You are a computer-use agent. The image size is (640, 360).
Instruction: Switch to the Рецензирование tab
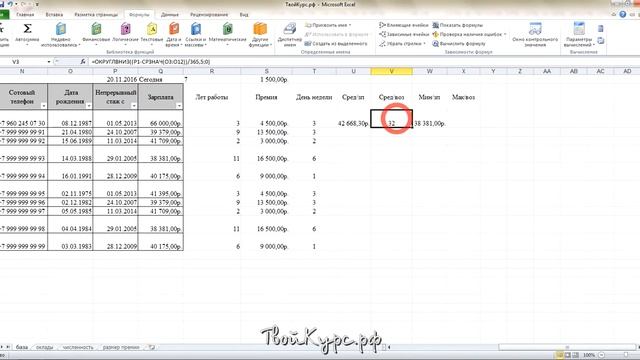point(209,15)
